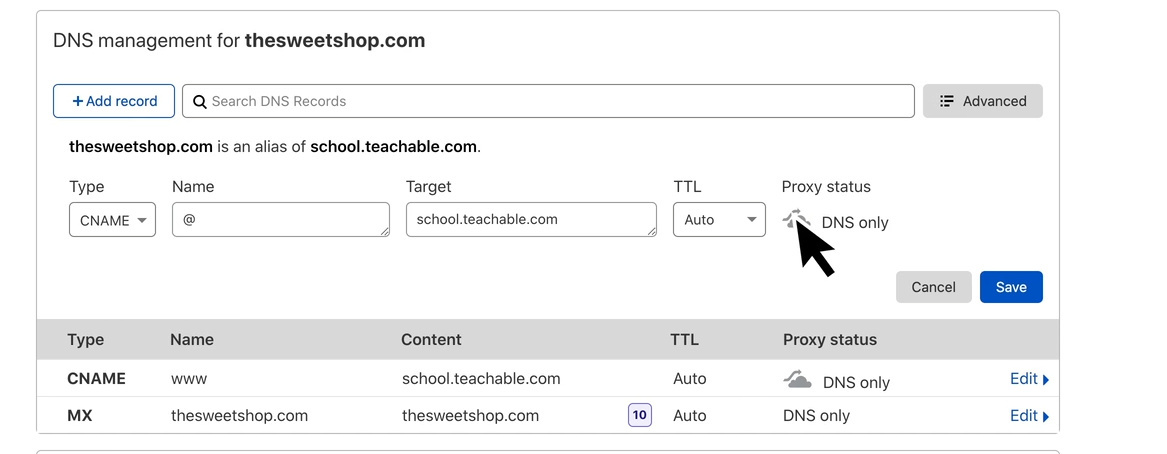
Task: Click the Edit link for the MX record
Action: tap(1023, 415)
